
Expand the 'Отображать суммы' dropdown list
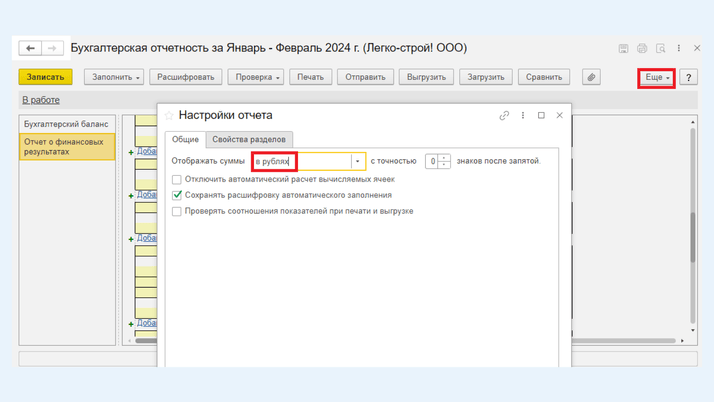pyautogui.click(x=357, y=161)
